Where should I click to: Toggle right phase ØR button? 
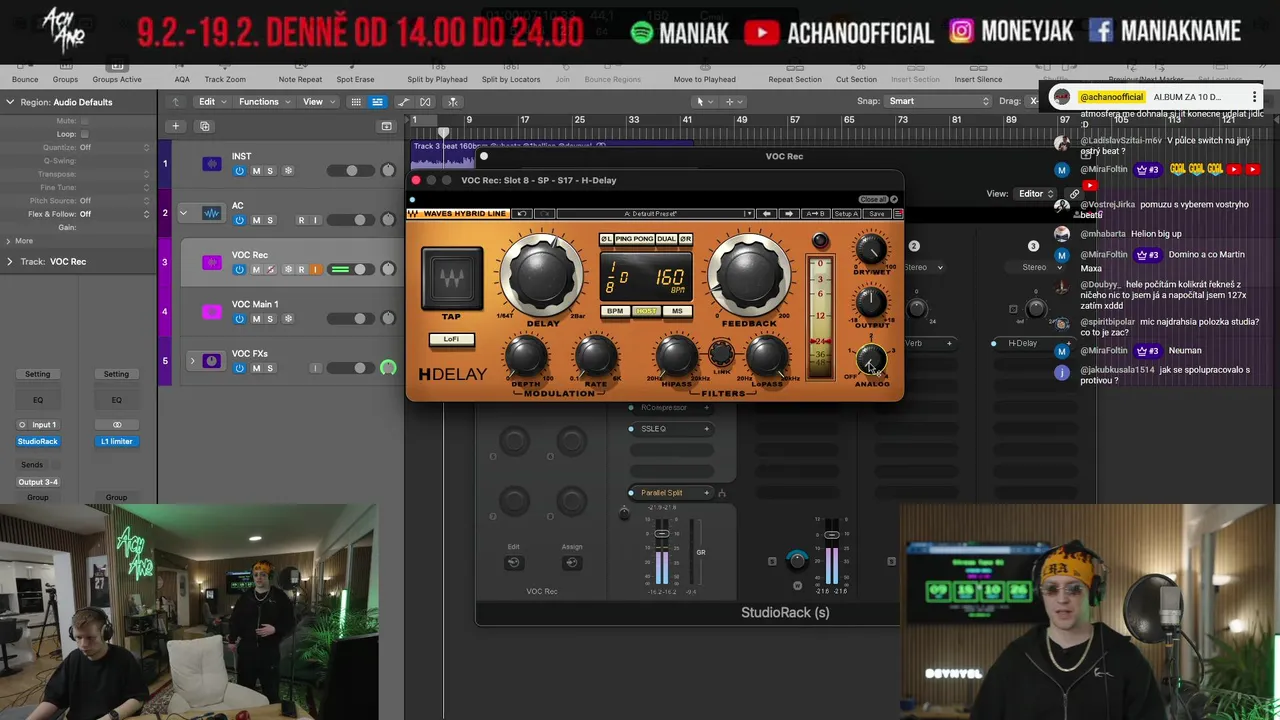click(685, 239)
